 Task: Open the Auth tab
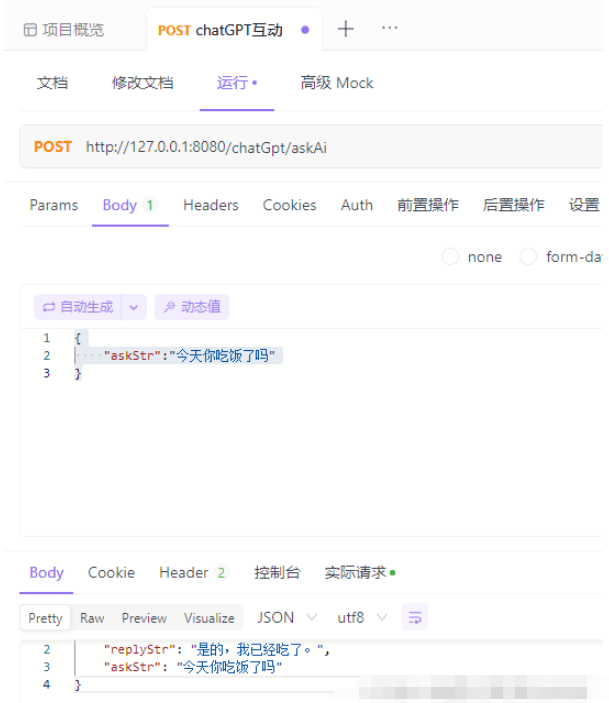point(357,205)
